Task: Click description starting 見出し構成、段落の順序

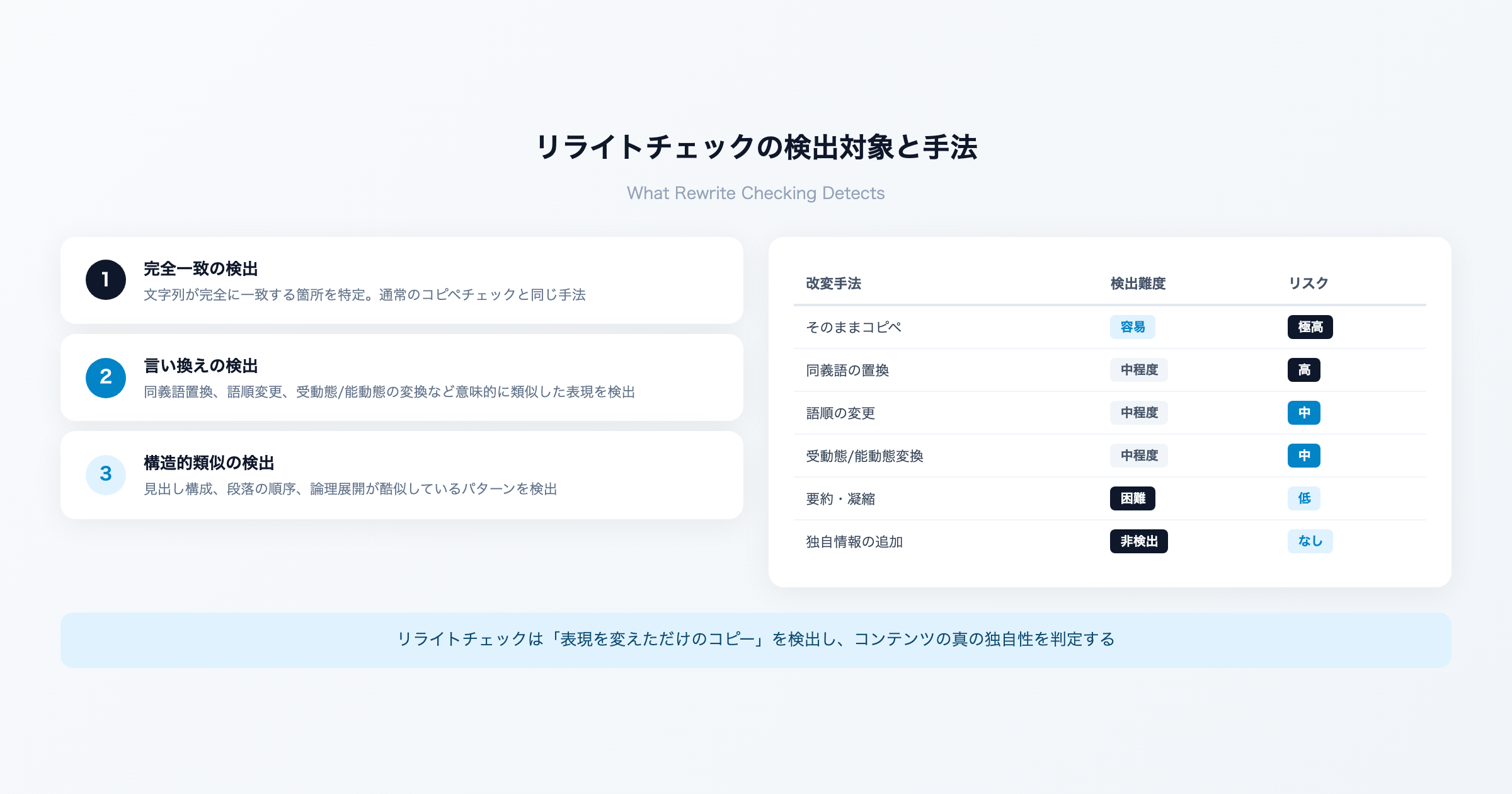Action: pos(350,489)
